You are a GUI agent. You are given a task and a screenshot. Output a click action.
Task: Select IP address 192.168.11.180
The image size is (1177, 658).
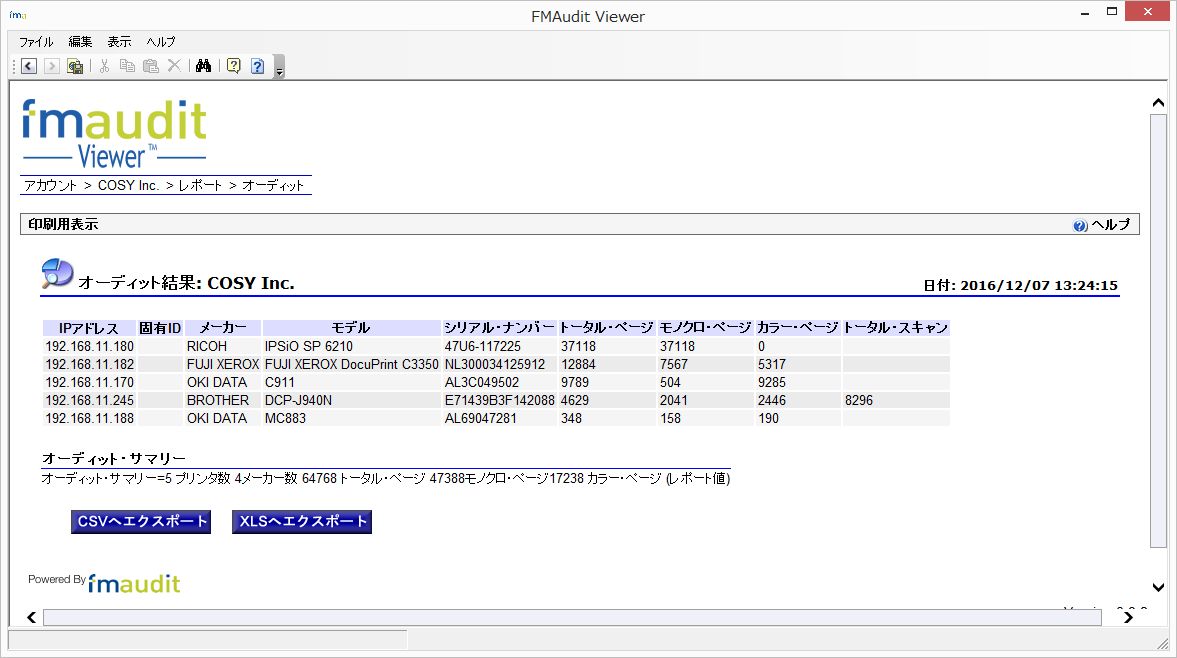click(x=89, y=347)
